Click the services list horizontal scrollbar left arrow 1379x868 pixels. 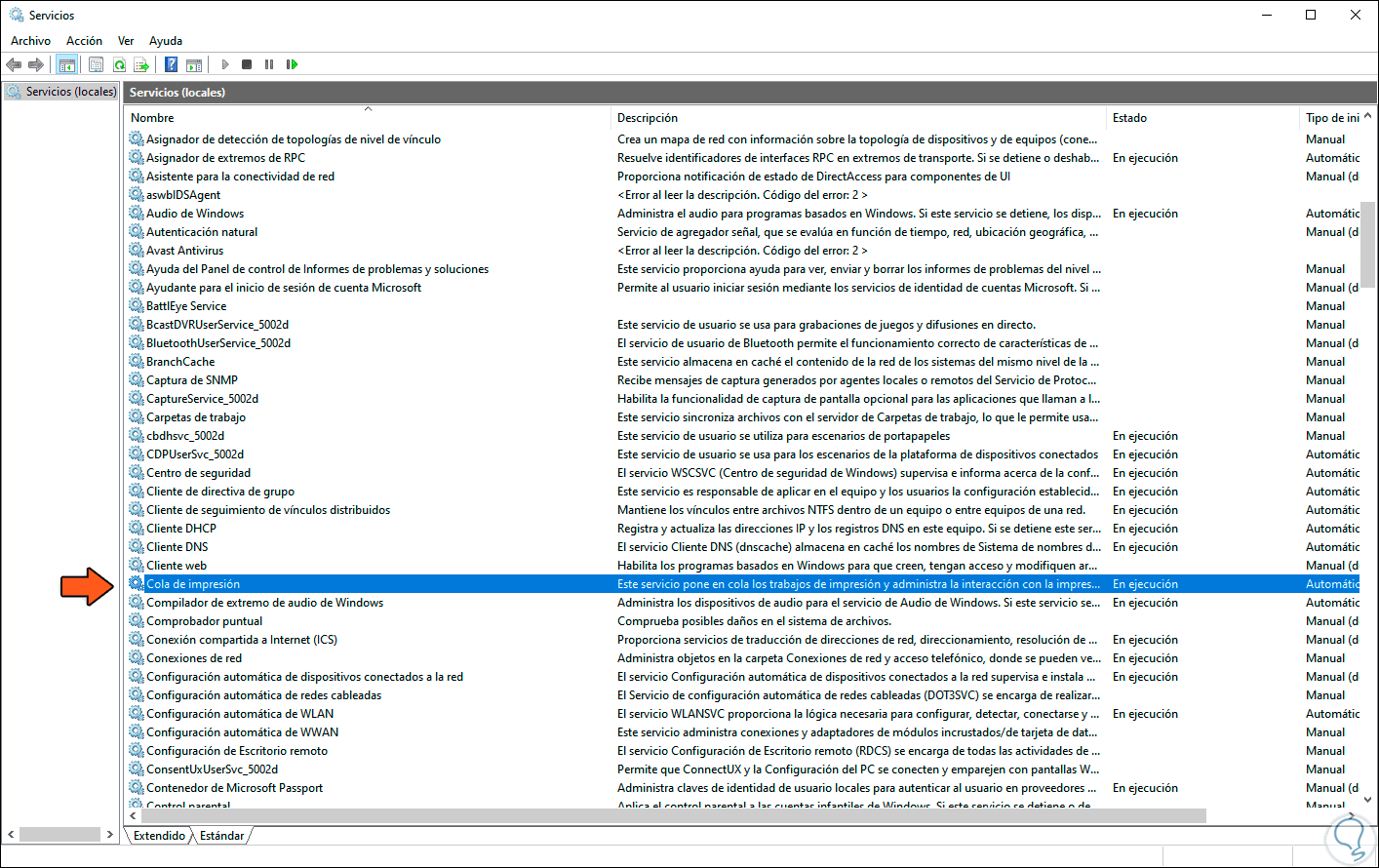[x=133, y=815]
